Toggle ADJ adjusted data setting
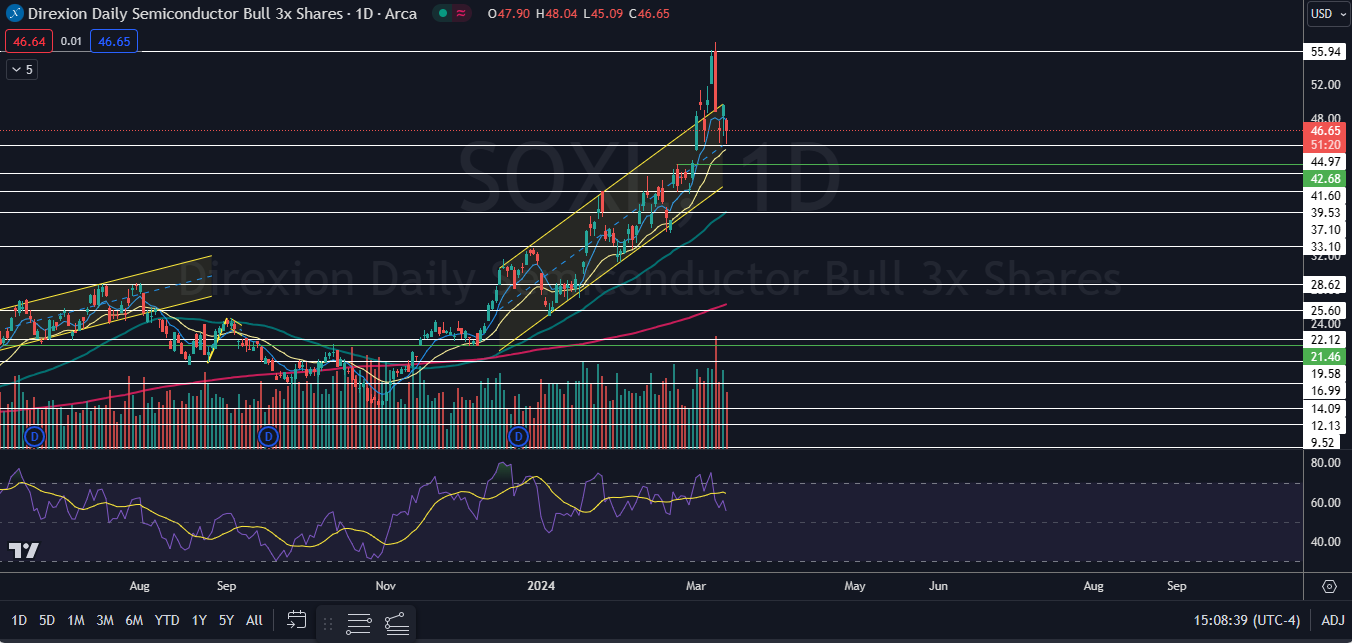 [x=1332, y=620]
